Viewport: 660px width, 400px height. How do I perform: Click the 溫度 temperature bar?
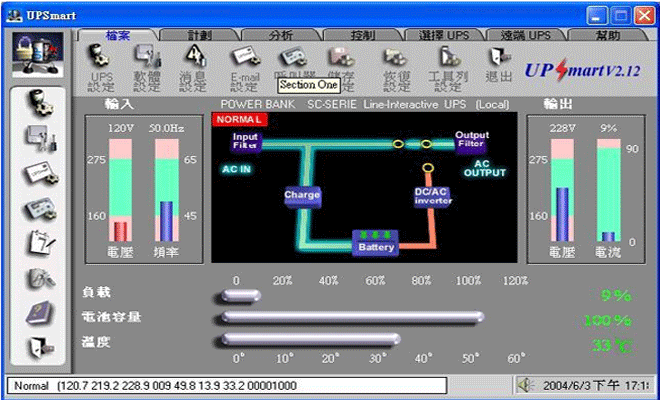point(311,339)
